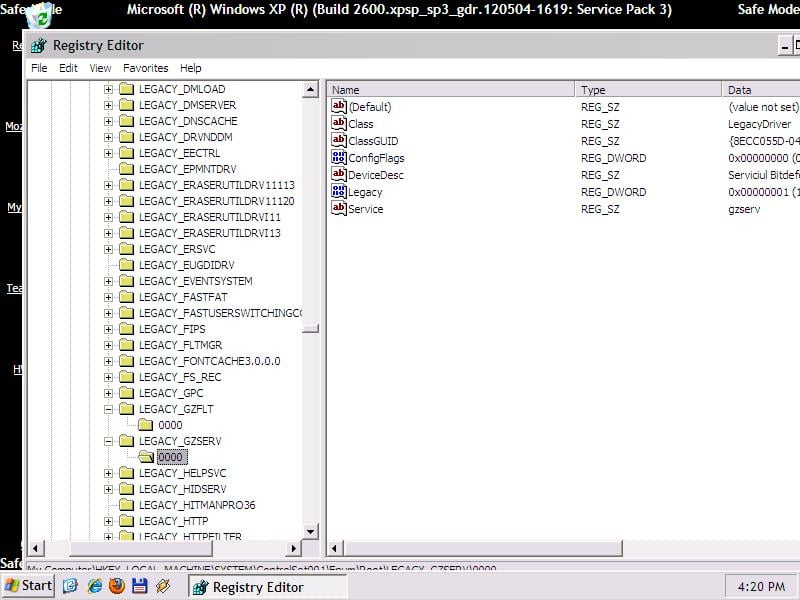Expand the LEGACY_FASTFAT key
The image size is (800, 600).
tap(108, 297)
